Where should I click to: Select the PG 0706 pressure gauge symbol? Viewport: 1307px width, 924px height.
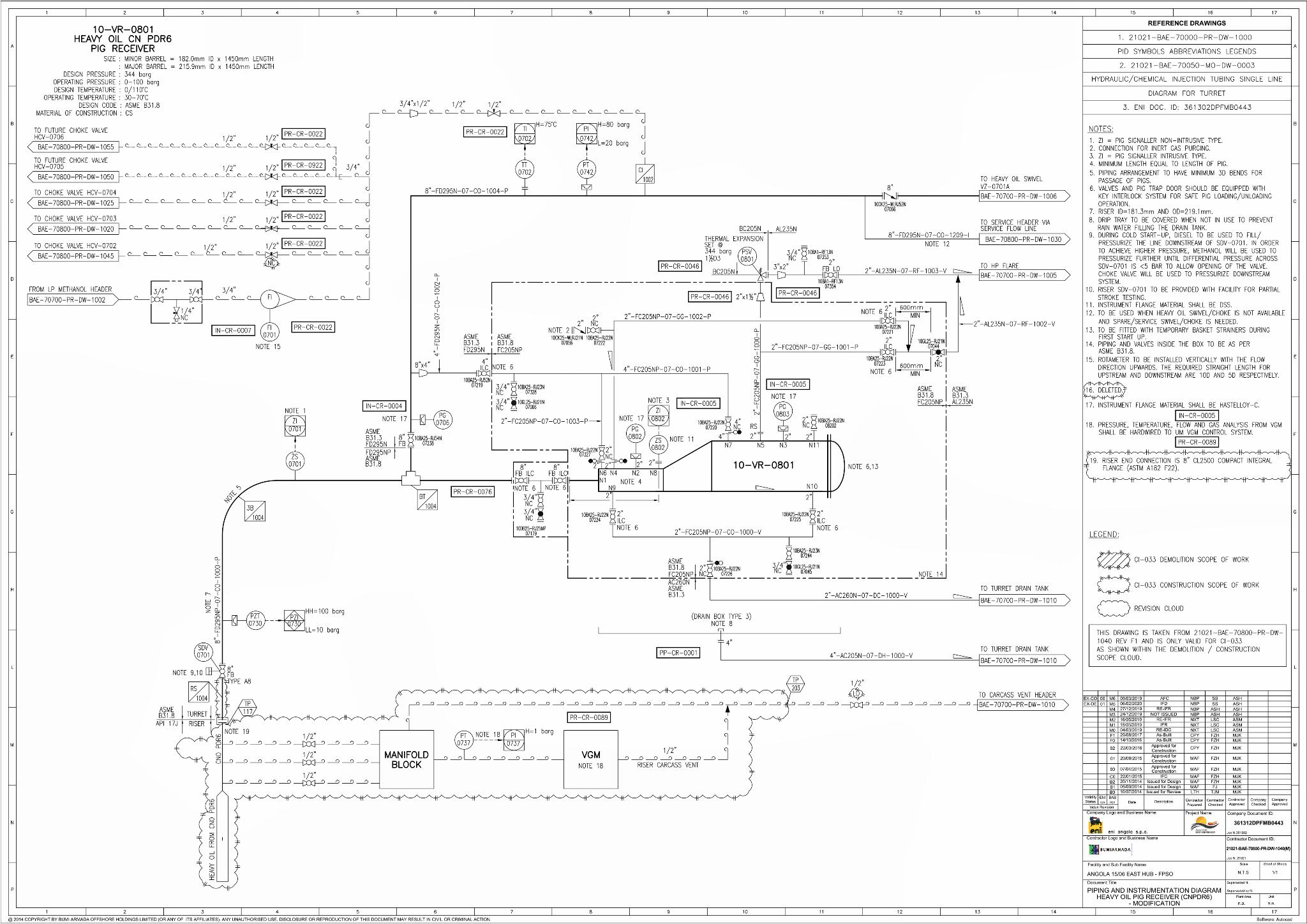[x=442, y=419]
